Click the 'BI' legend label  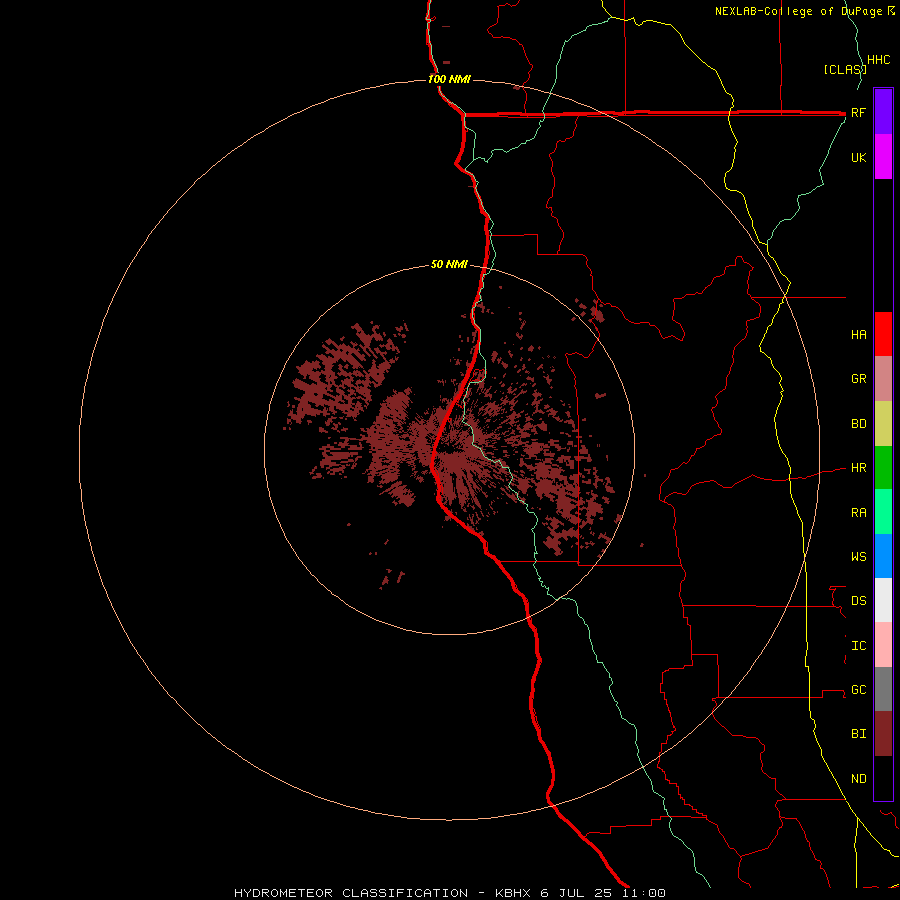click(858, 734)
